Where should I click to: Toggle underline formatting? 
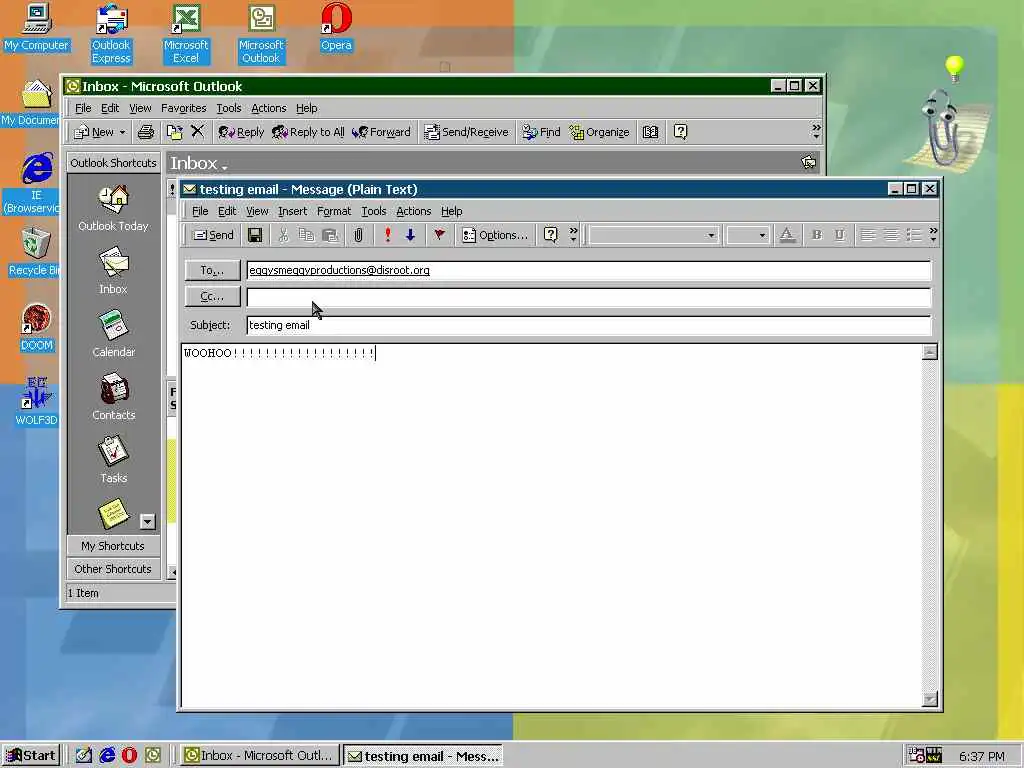[840, 235]
